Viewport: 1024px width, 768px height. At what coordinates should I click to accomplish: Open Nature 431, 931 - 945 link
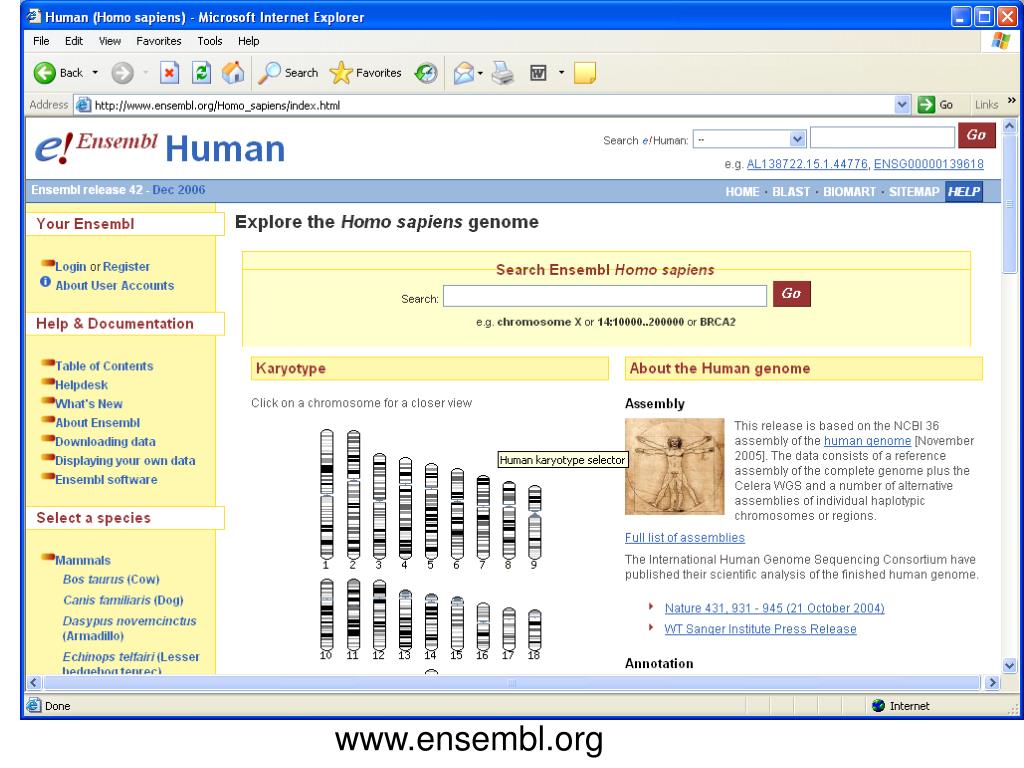click(x=775, y=608)
